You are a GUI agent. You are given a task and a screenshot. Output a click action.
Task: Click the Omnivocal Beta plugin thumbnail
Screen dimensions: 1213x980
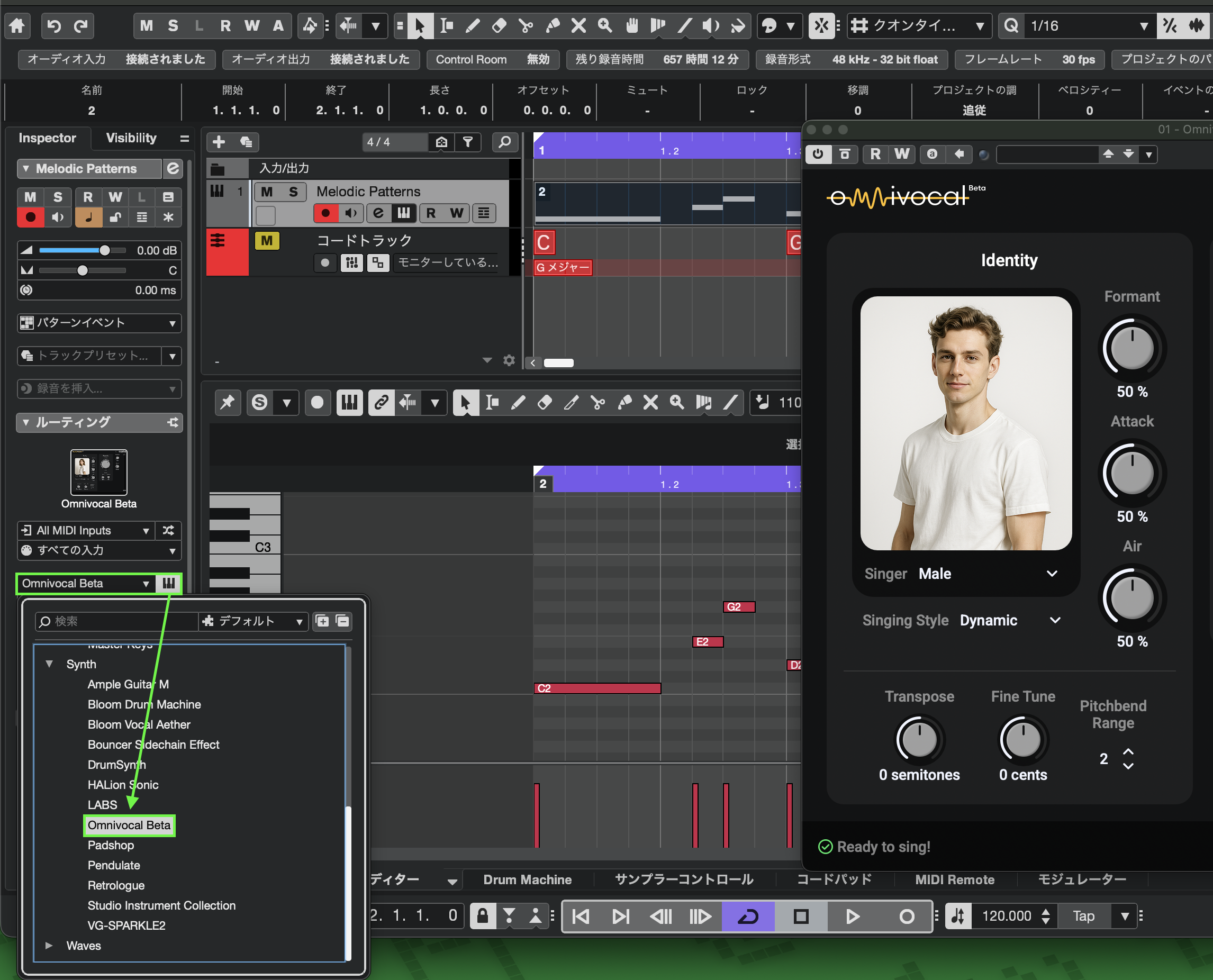coord(99,472)
